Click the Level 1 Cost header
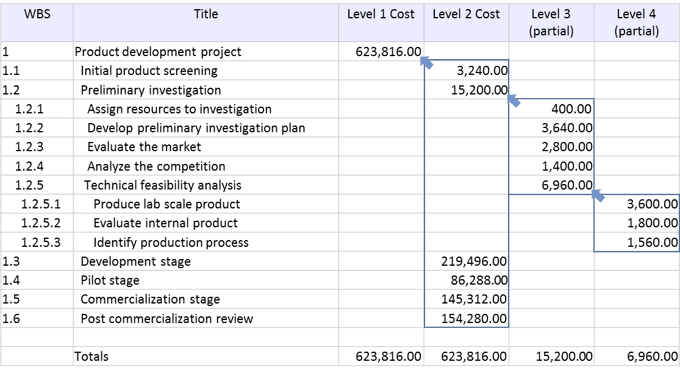Viewport: 680px width, 373px height. (381, 23)
